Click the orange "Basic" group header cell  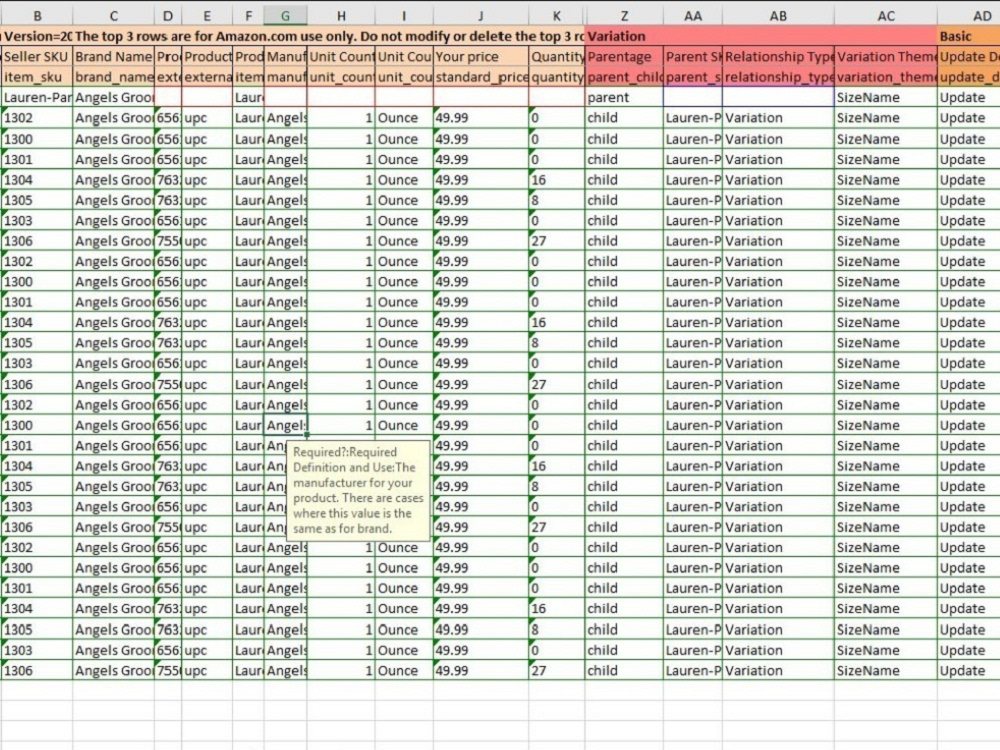point(969,36)
